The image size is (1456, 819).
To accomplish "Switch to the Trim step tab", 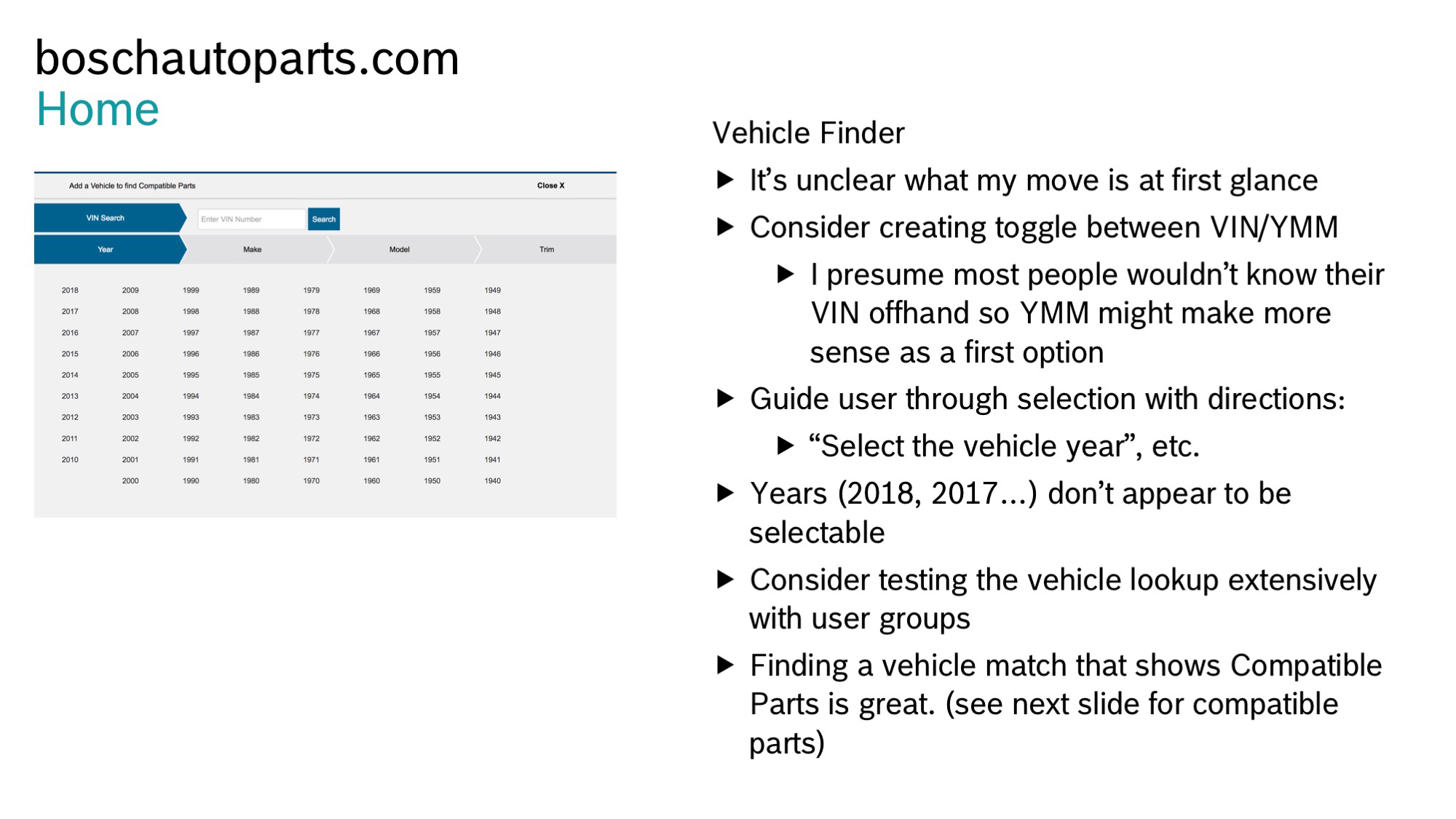I will click(x=547, y=250).
